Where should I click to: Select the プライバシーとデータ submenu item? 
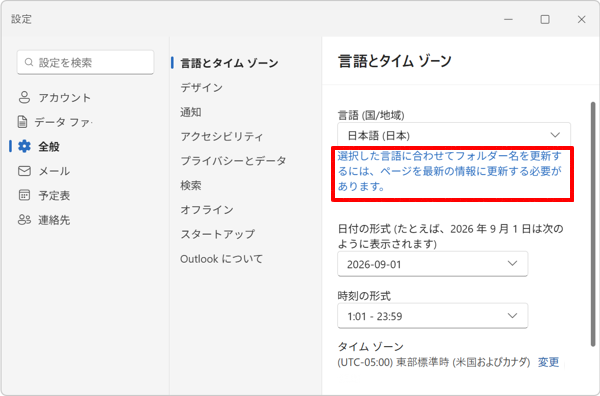pyautogui.click(x=233, y=161)
